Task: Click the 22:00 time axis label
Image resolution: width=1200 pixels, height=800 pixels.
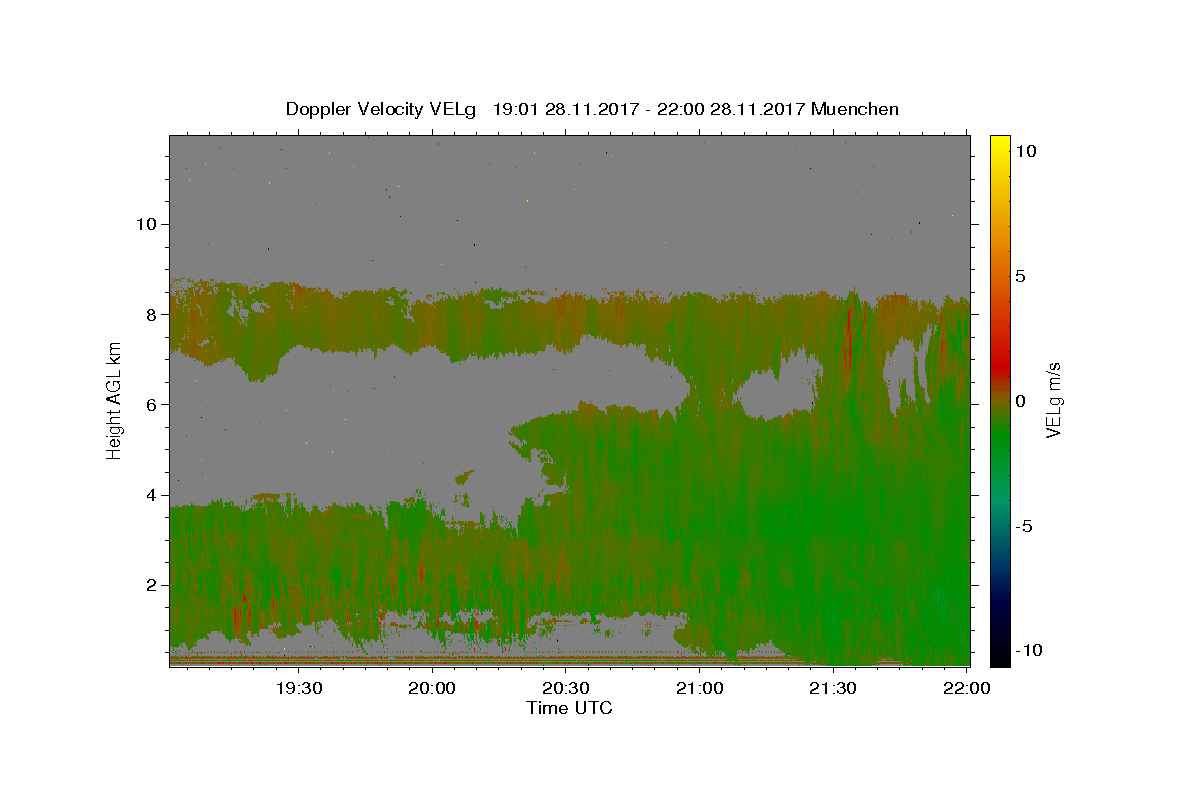Action: point(967,688)
